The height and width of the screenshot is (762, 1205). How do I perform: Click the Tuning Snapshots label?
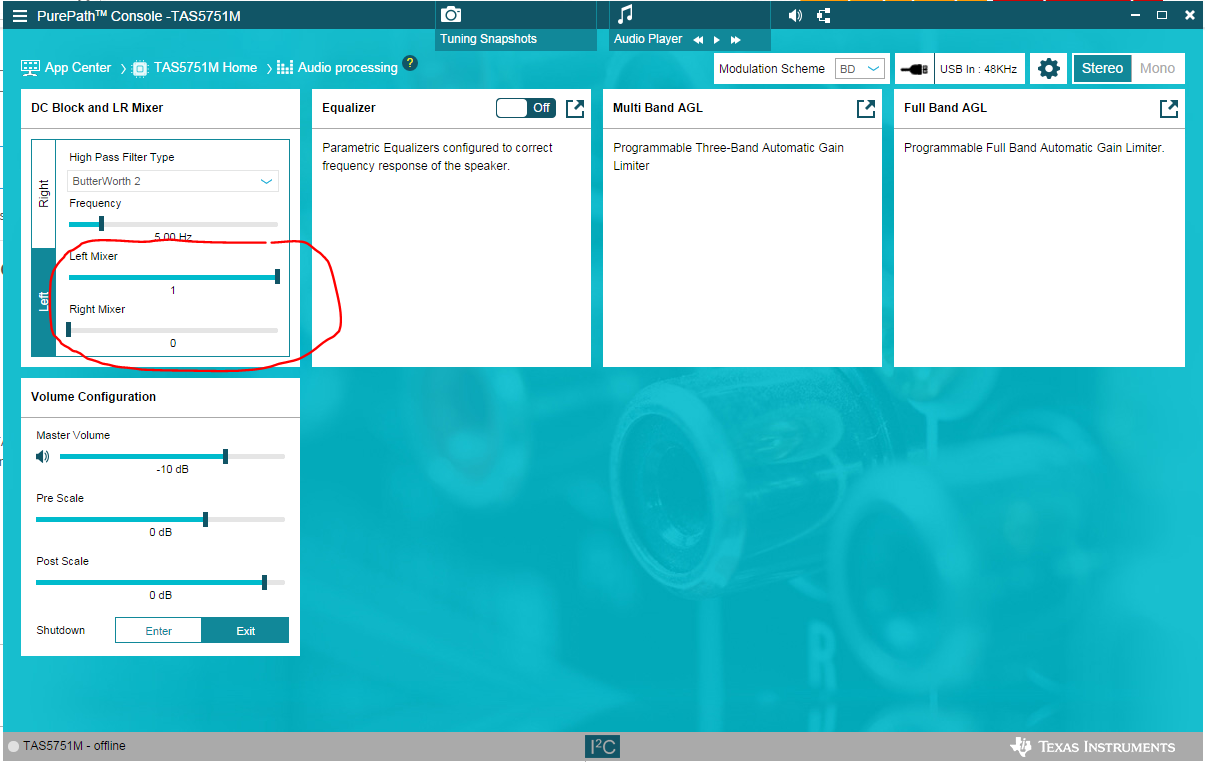(488, 39)
